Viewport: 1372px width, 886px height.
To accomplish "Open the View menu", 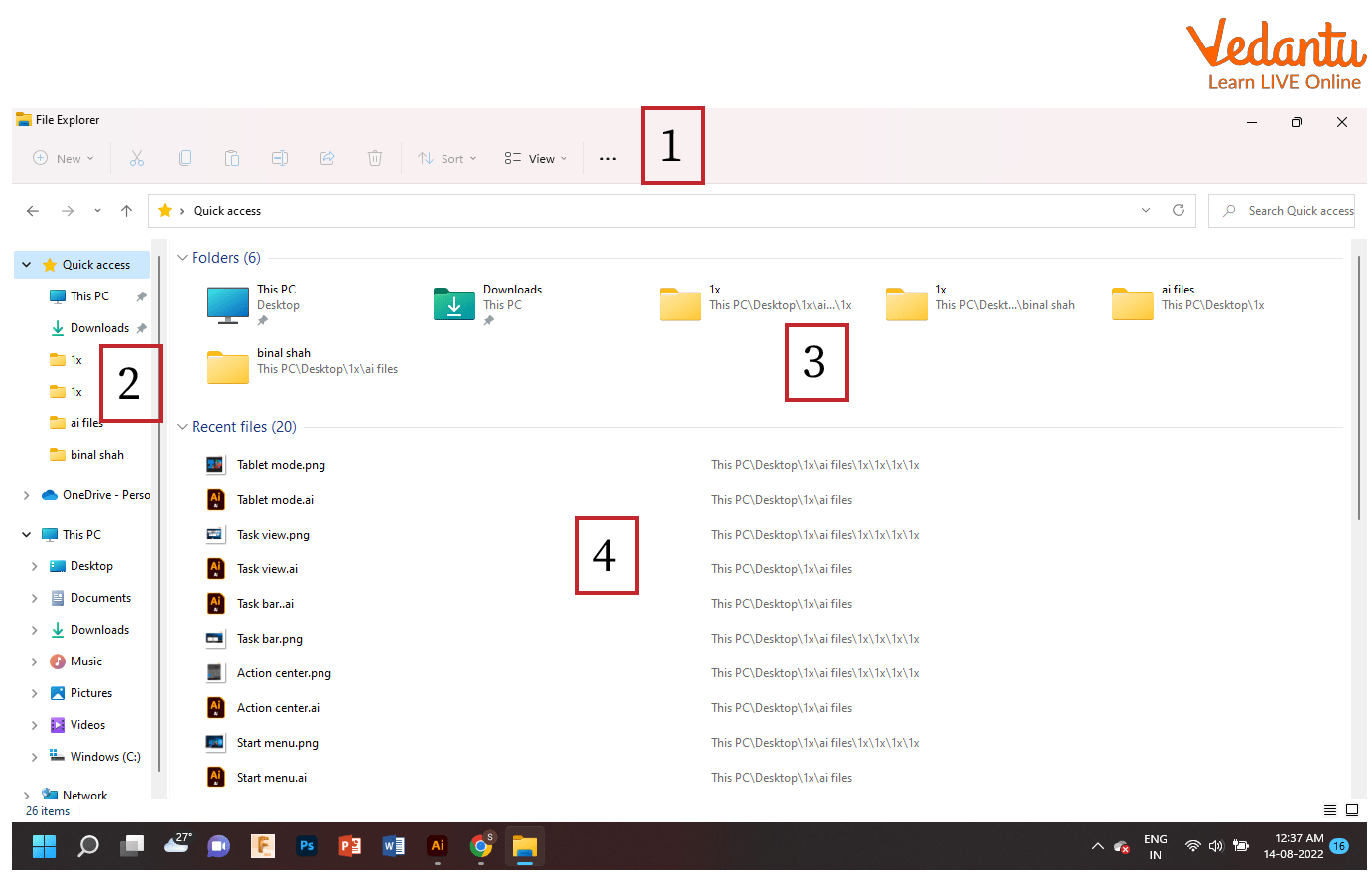I will point(536,158).
